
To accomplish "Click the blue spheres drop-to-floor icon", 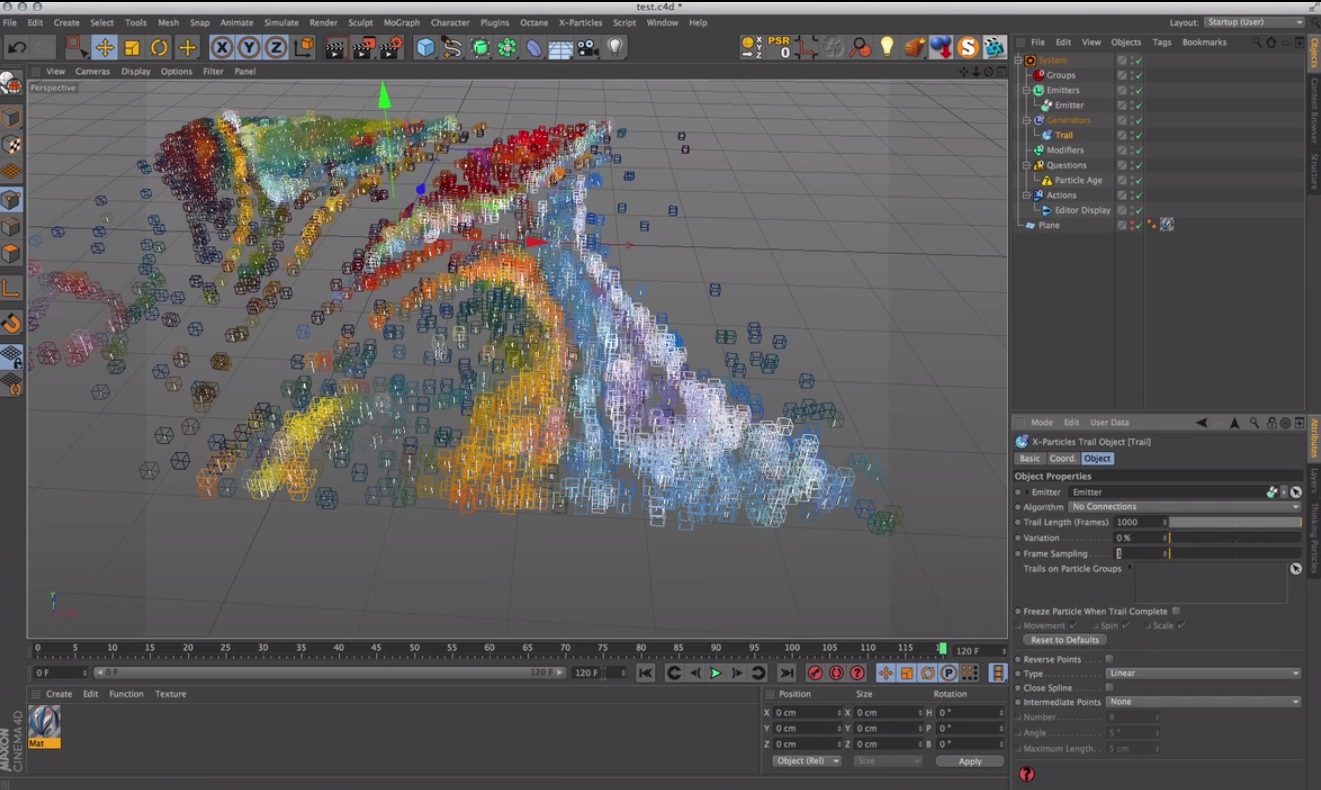I will (940, 47).
